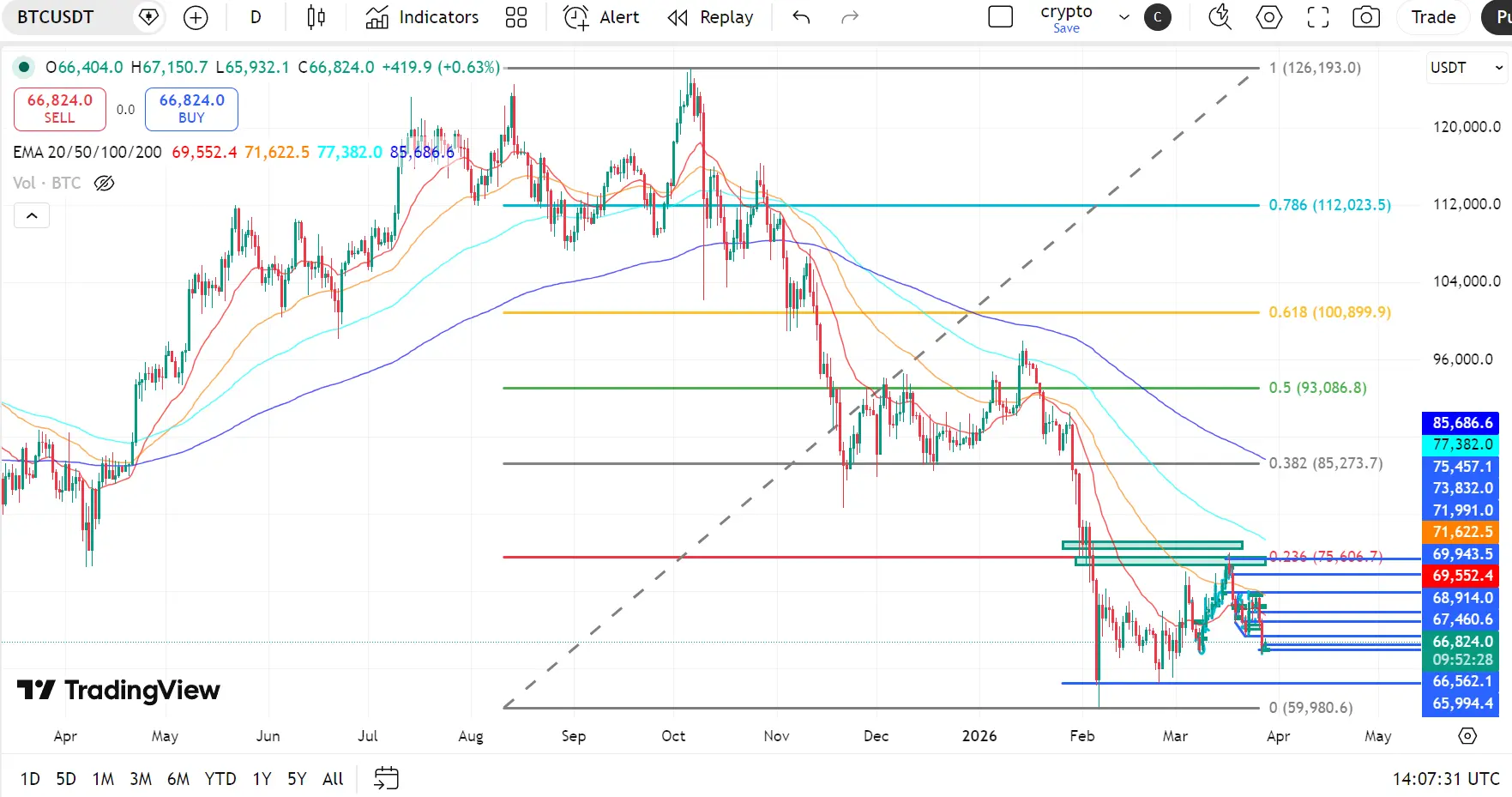This screenshot has height=797, width=1512.
Task: Select the 1Y date range
Action: click(x=262, y=779)
